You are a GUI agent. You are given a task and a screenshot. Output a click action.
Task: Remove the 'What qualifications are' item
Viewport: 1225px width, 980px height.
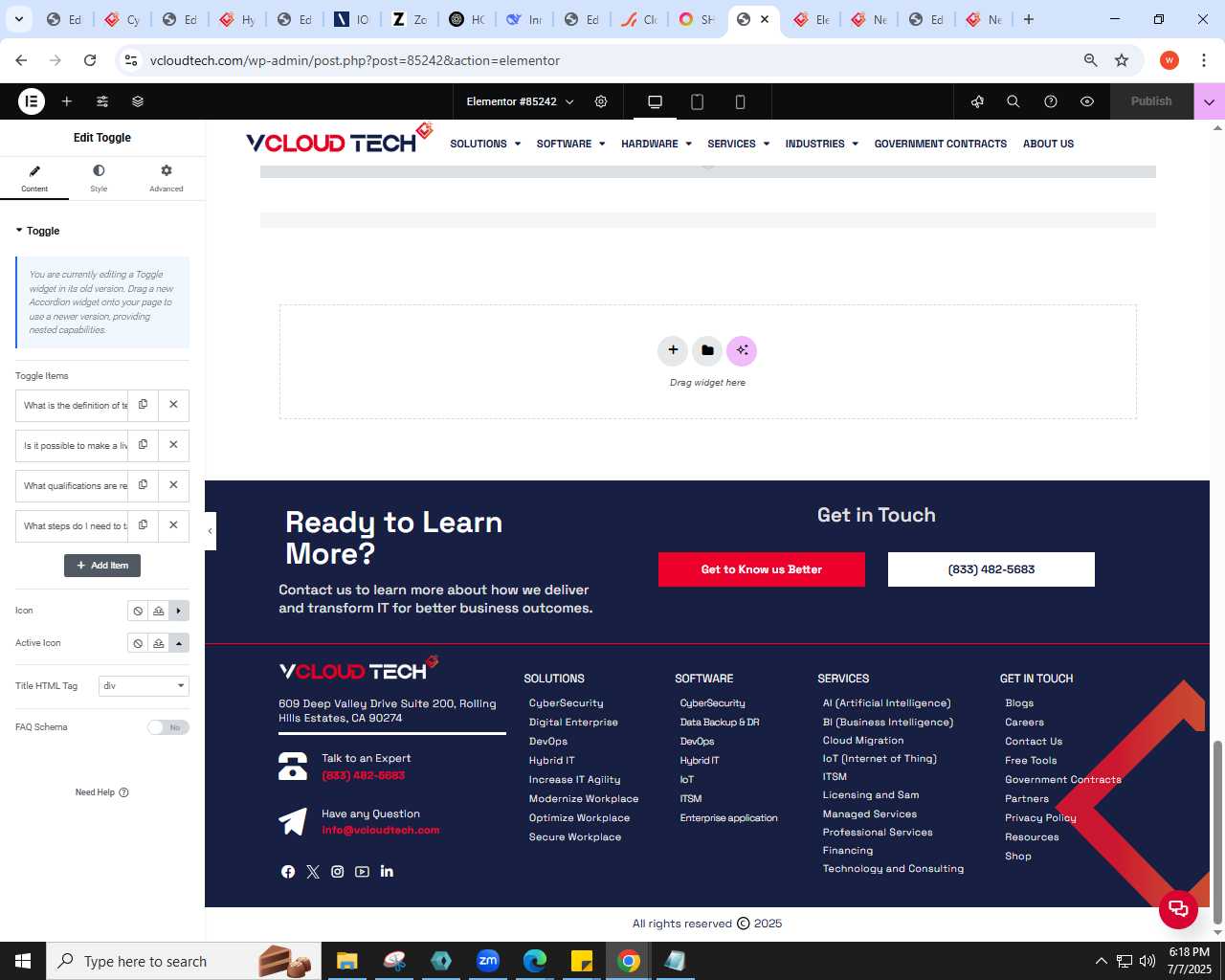pos(173,485)
